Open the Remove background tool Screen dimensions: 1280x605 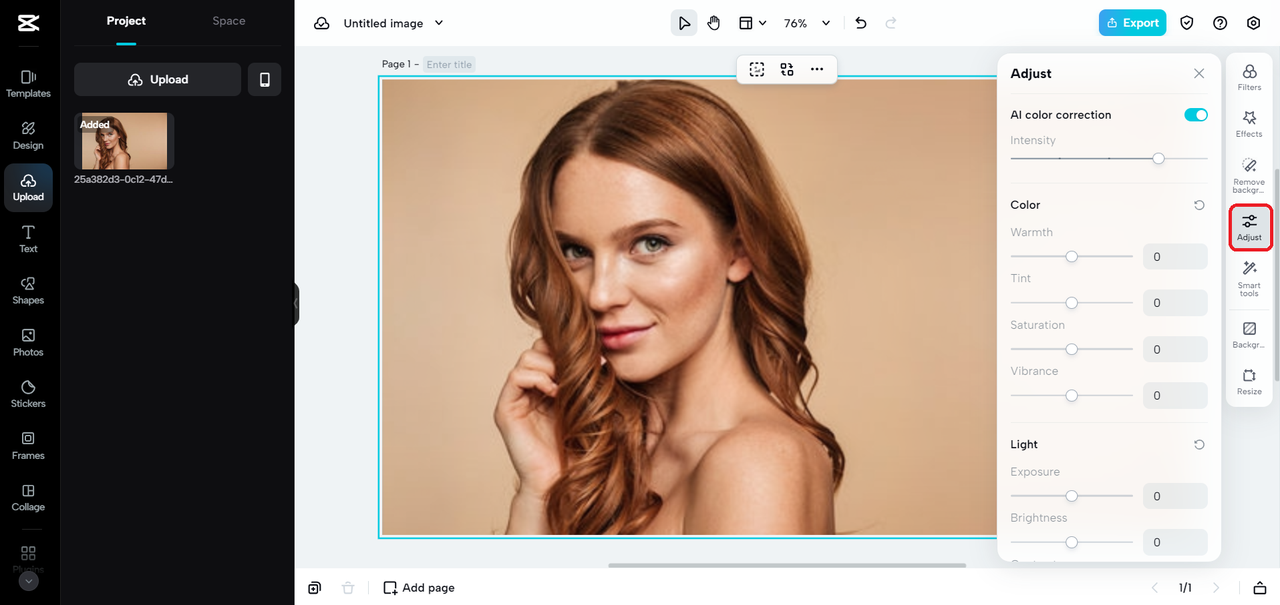(x=1249, y=175)
